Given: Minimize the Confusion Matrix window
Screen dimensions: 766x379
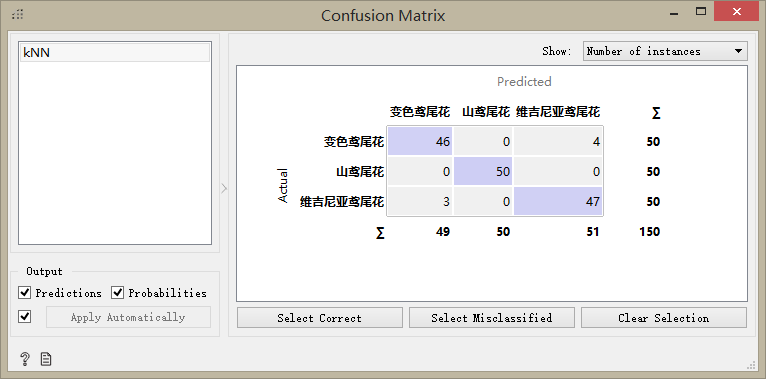Looking at the screenshot, I should coord(677,11).
